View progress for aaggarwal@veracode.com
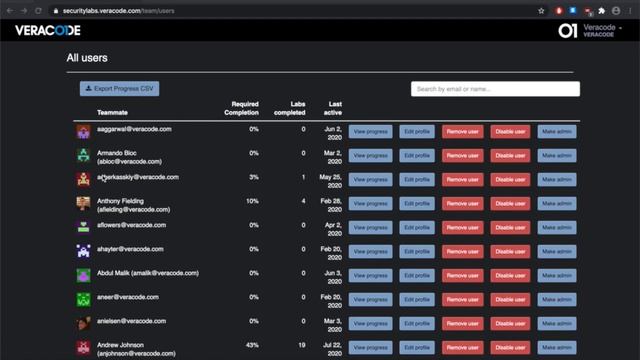The image size is (640, 360). 370,131
